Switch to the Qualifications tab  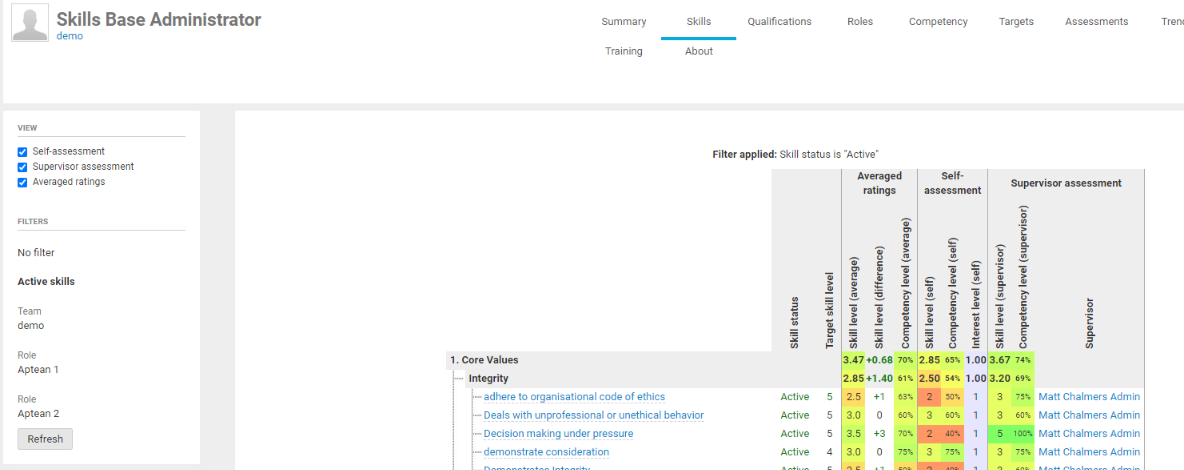click(x=779, y=21)
